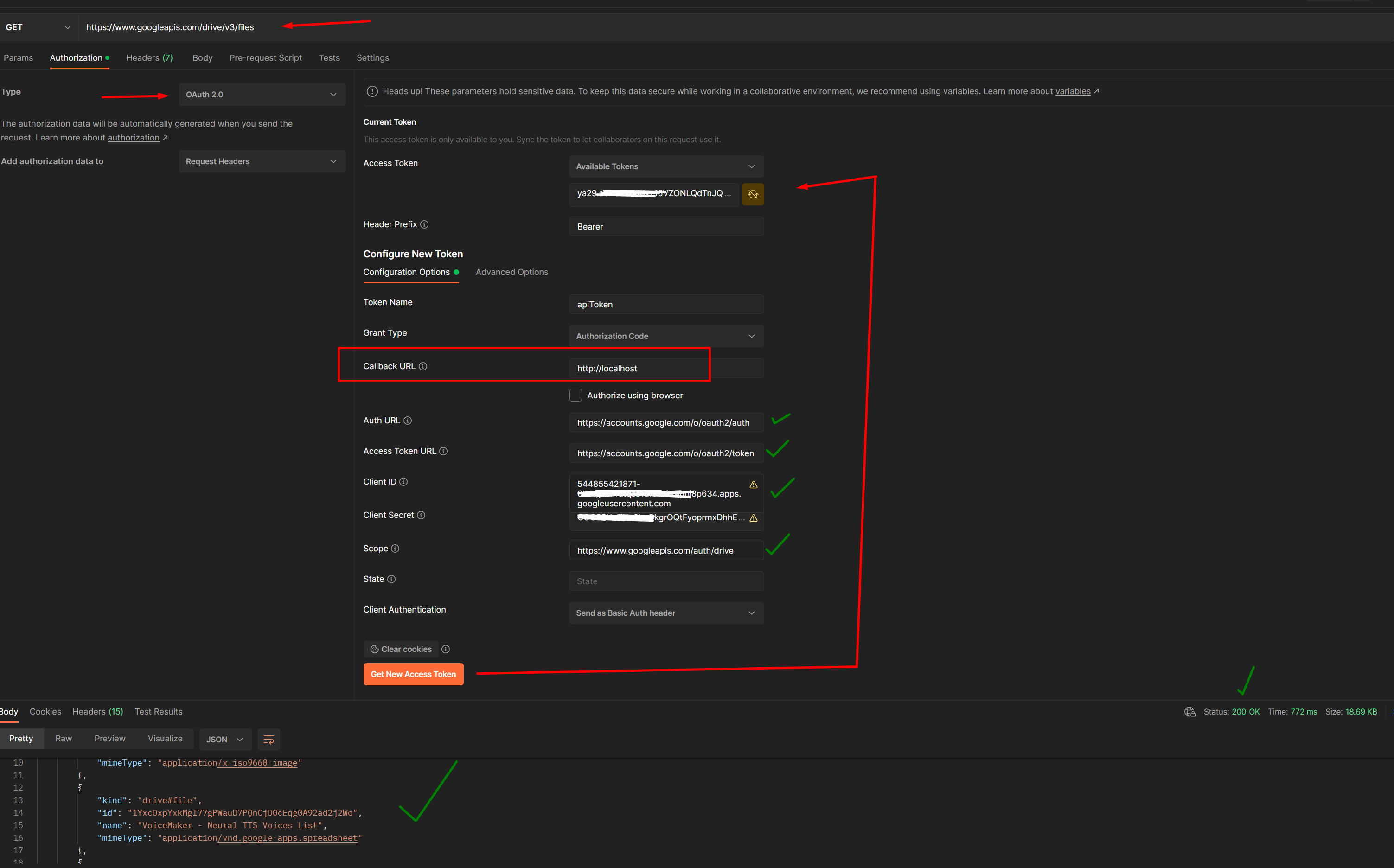Click the Callback URL localhost field
This screenshot has width=1394, height=868.
tap(666, 369)
